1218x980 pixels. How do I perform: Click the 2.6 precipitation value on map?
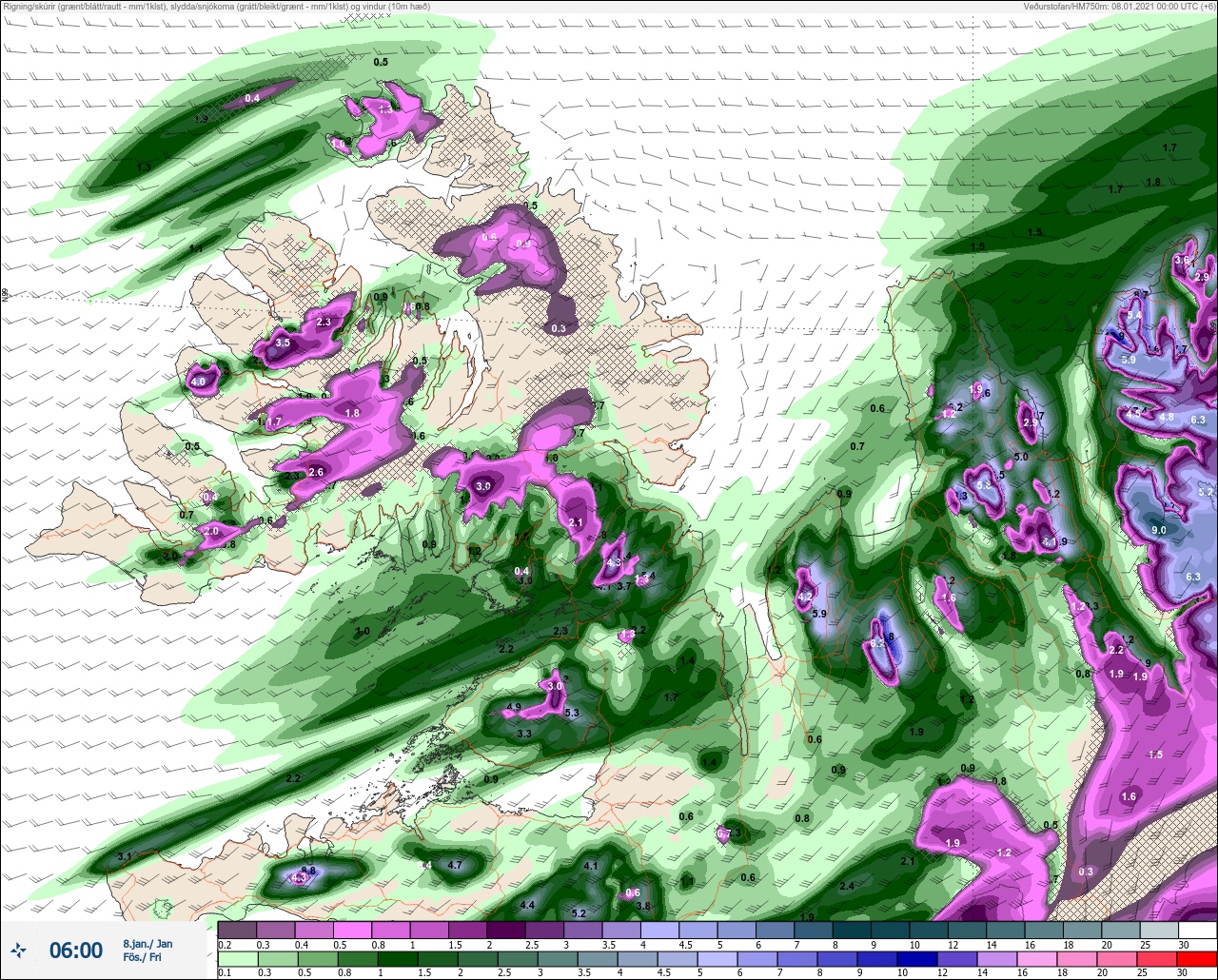317,472
